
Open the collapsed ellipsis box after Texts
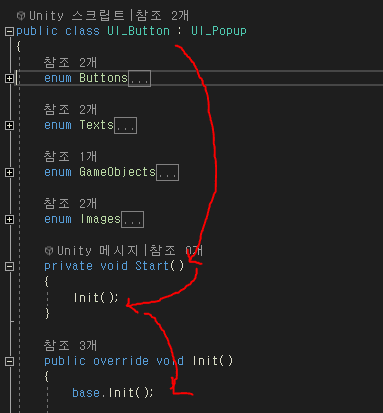click(125, 126)
